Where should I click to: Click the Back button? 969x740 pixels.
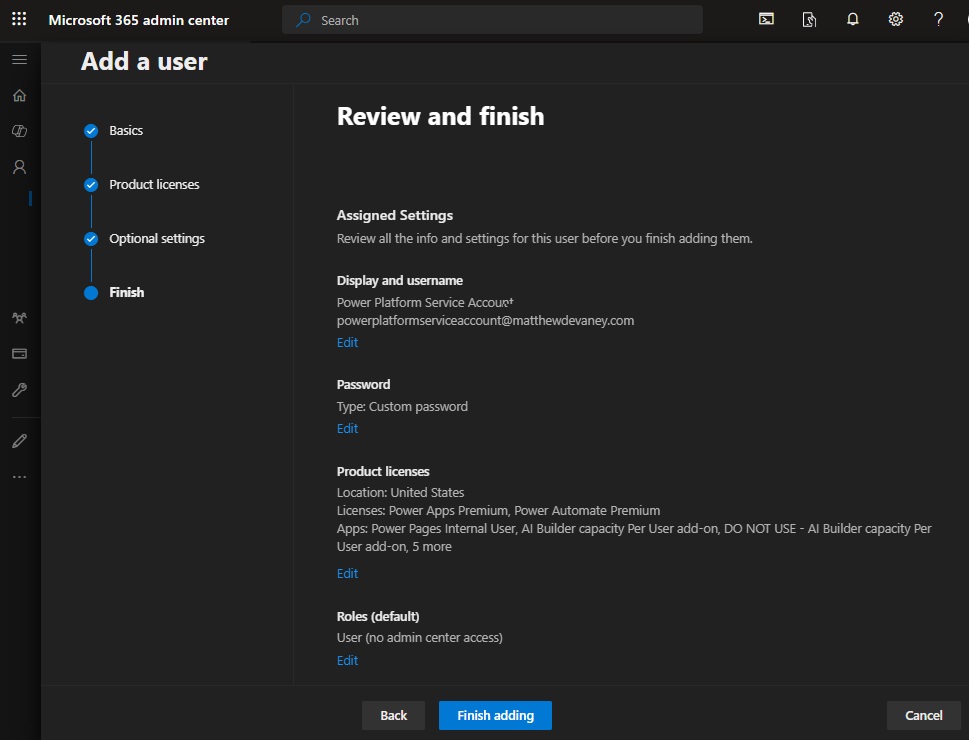[394, 715]
